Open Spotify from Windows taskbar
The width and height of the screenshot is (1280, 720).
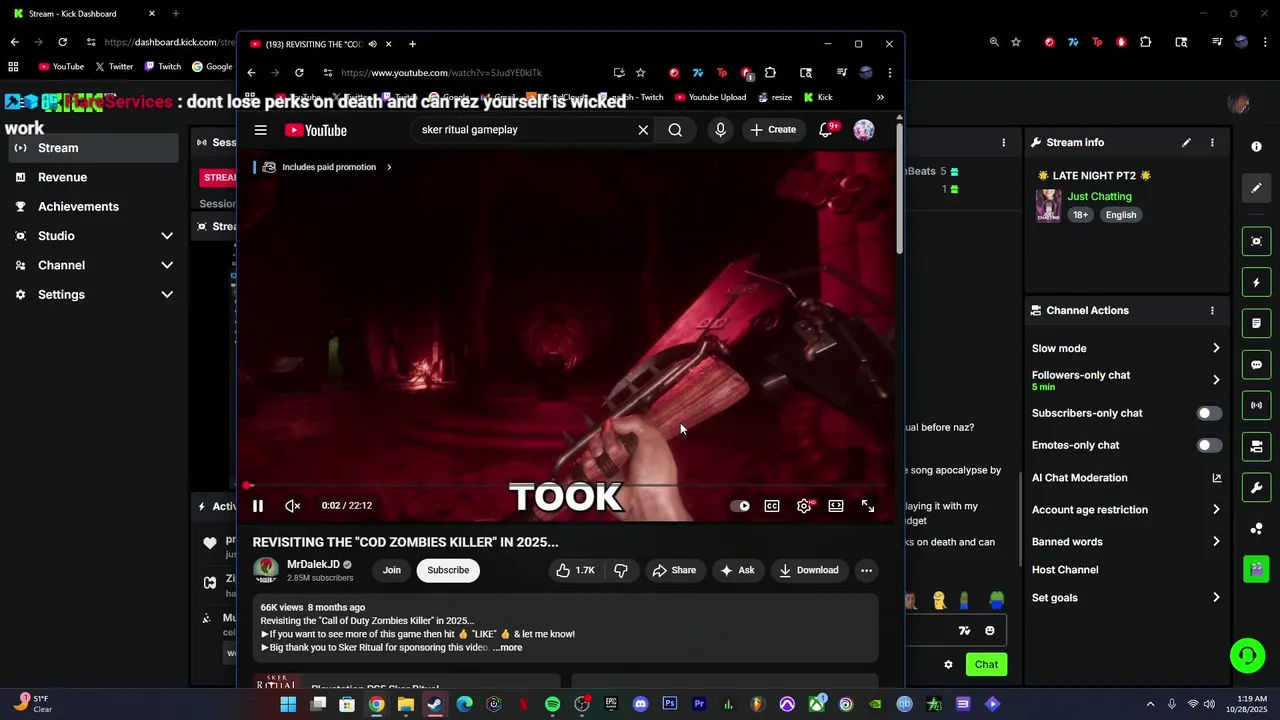pos(553,704)
